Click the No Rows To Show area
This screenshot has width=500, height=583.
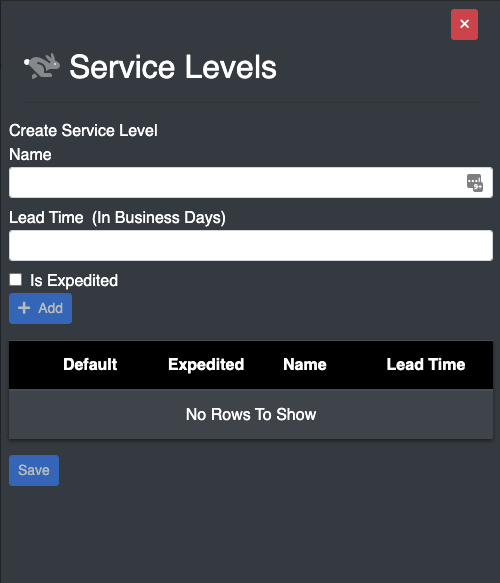251,414
